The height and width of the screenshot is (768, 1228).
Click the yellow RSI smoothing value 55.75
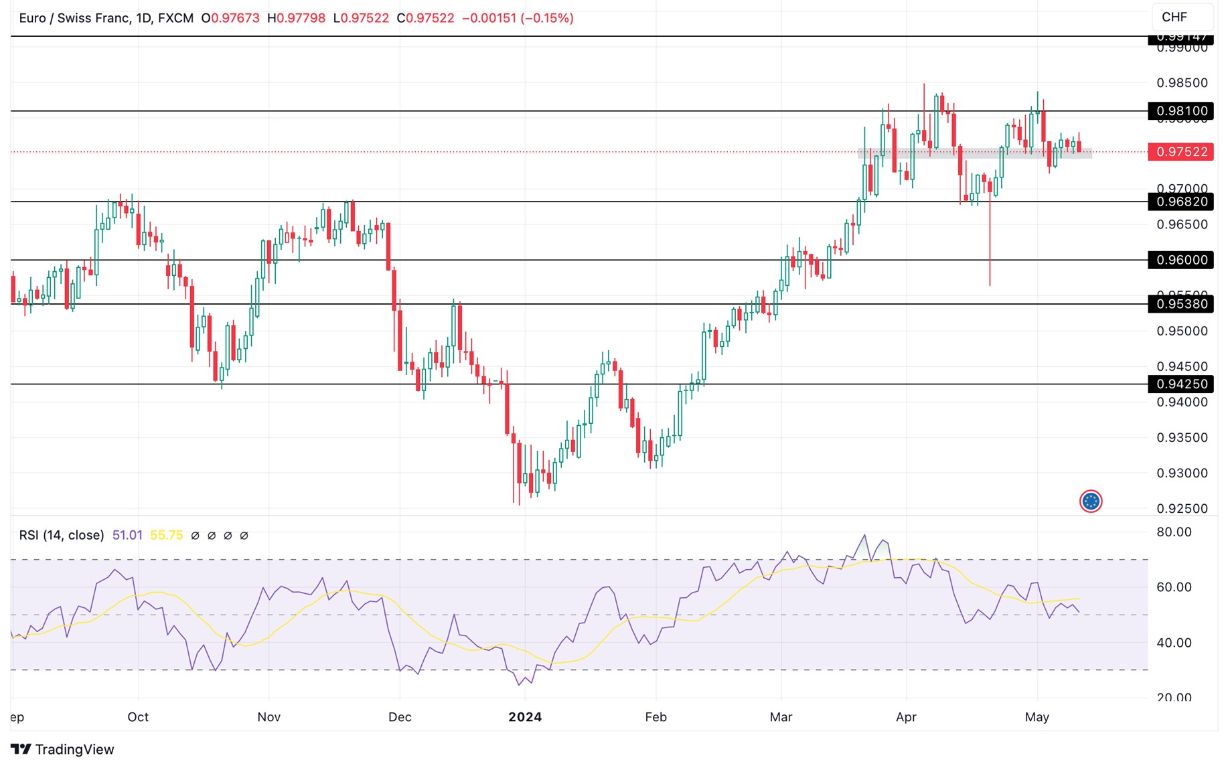[166, 534]
